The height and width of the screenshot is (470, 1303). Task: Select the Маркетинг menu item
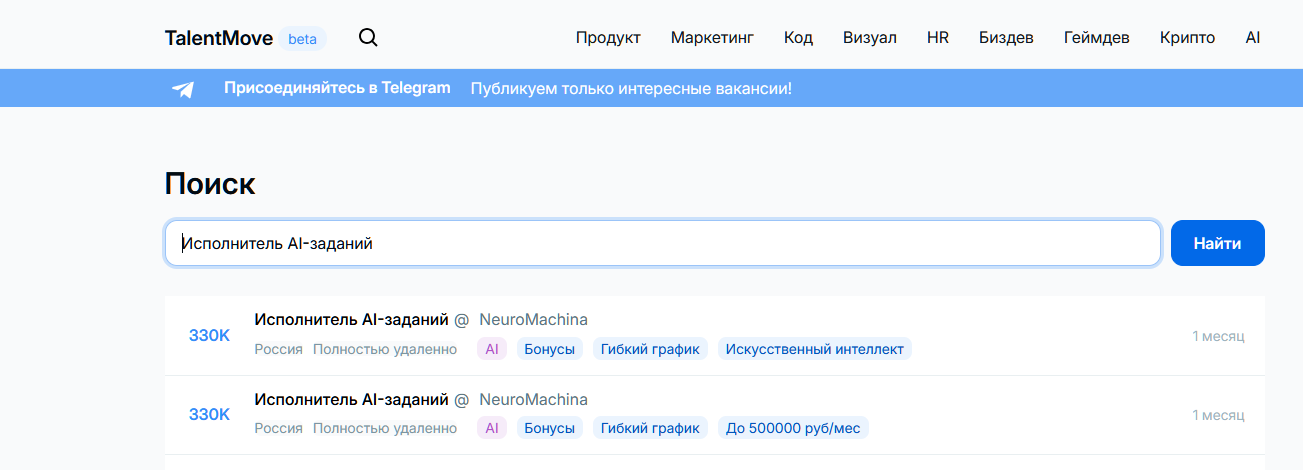(x=712, y=38)
